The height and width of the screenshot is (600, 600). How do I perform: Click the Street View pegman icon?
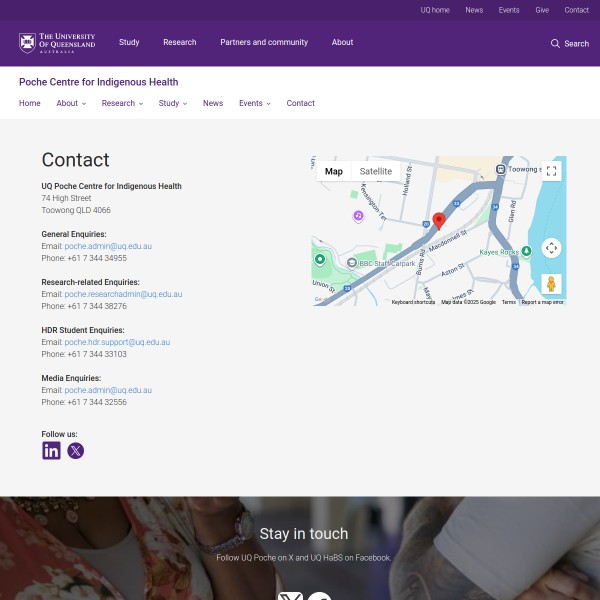(x=551, y=284)
